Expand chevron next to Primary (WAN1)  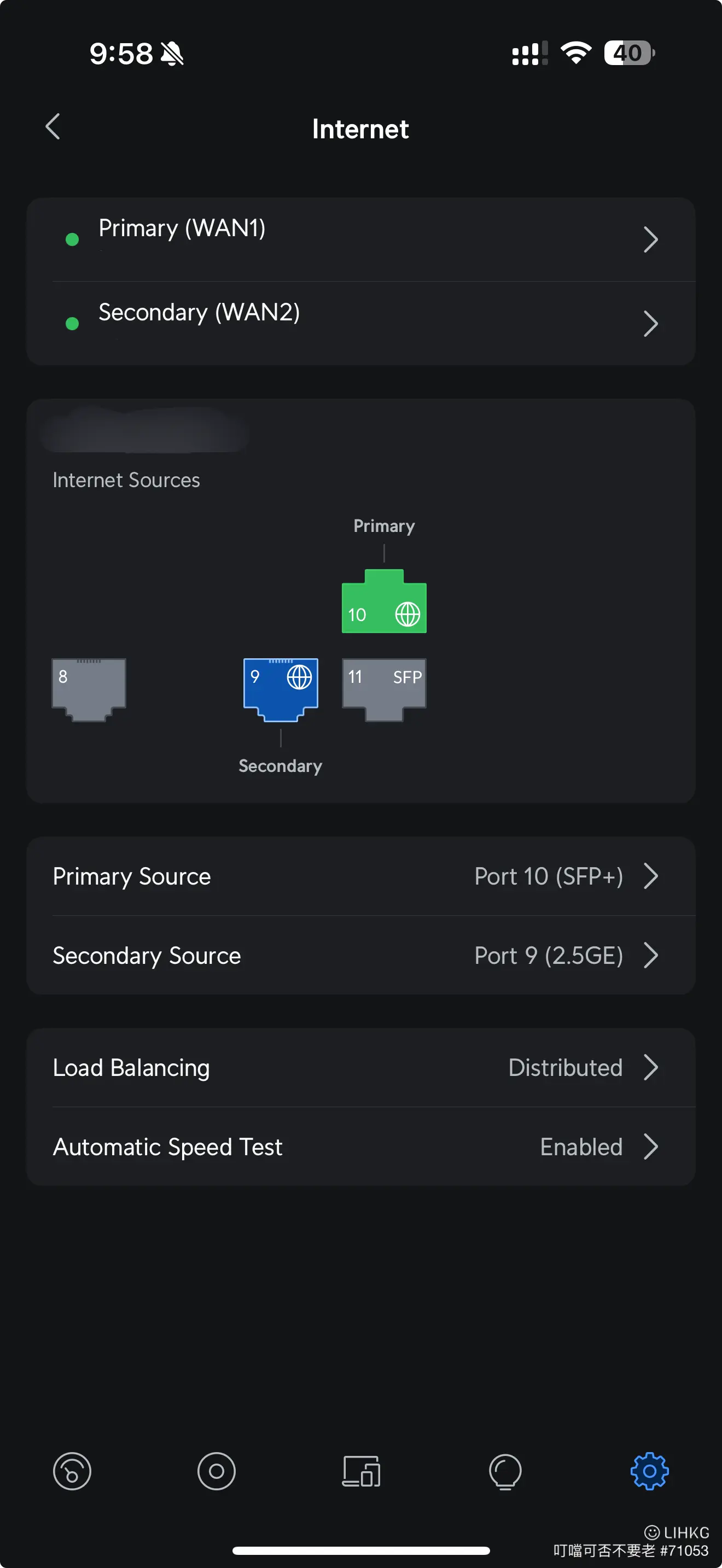tap(651, 239)
